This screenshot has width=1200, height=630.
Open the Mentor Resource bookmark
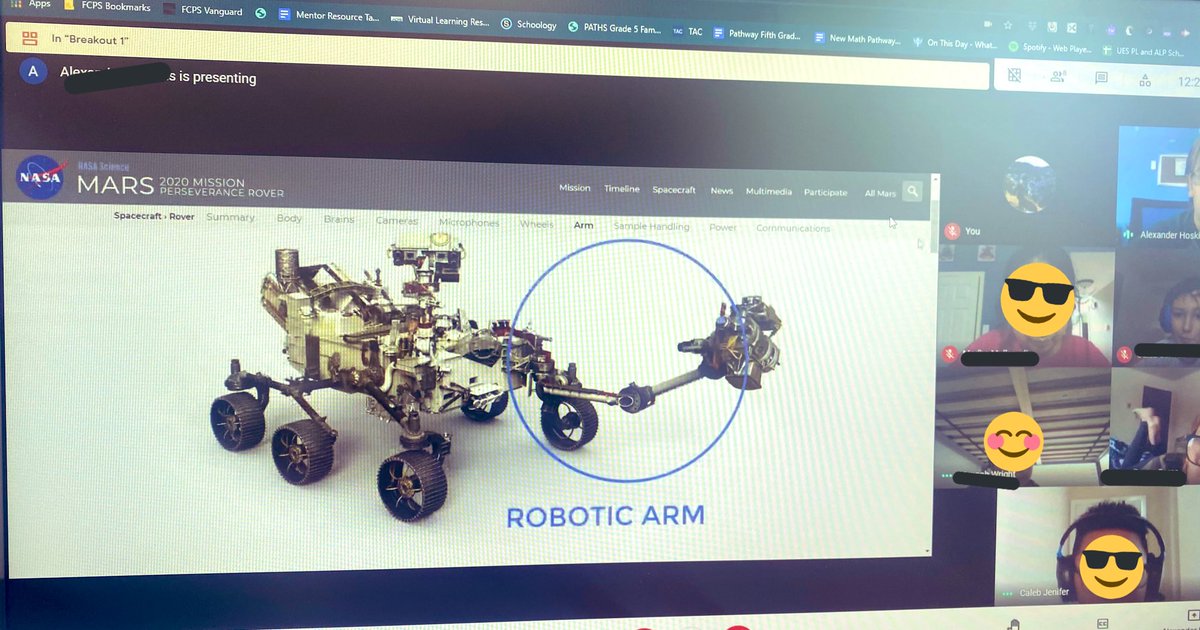point(329,16)
